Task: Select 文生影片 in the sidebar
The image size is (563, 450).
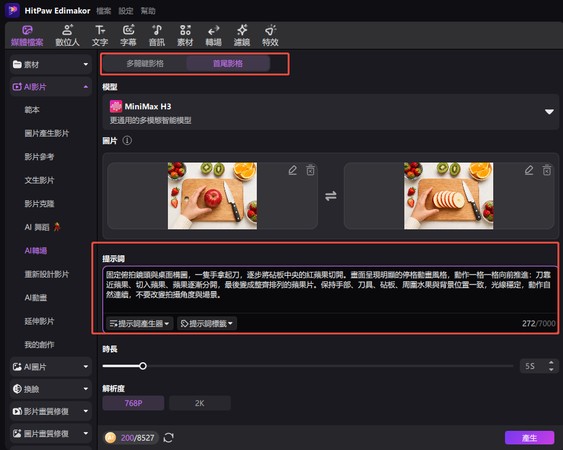Action: [39, 180]
